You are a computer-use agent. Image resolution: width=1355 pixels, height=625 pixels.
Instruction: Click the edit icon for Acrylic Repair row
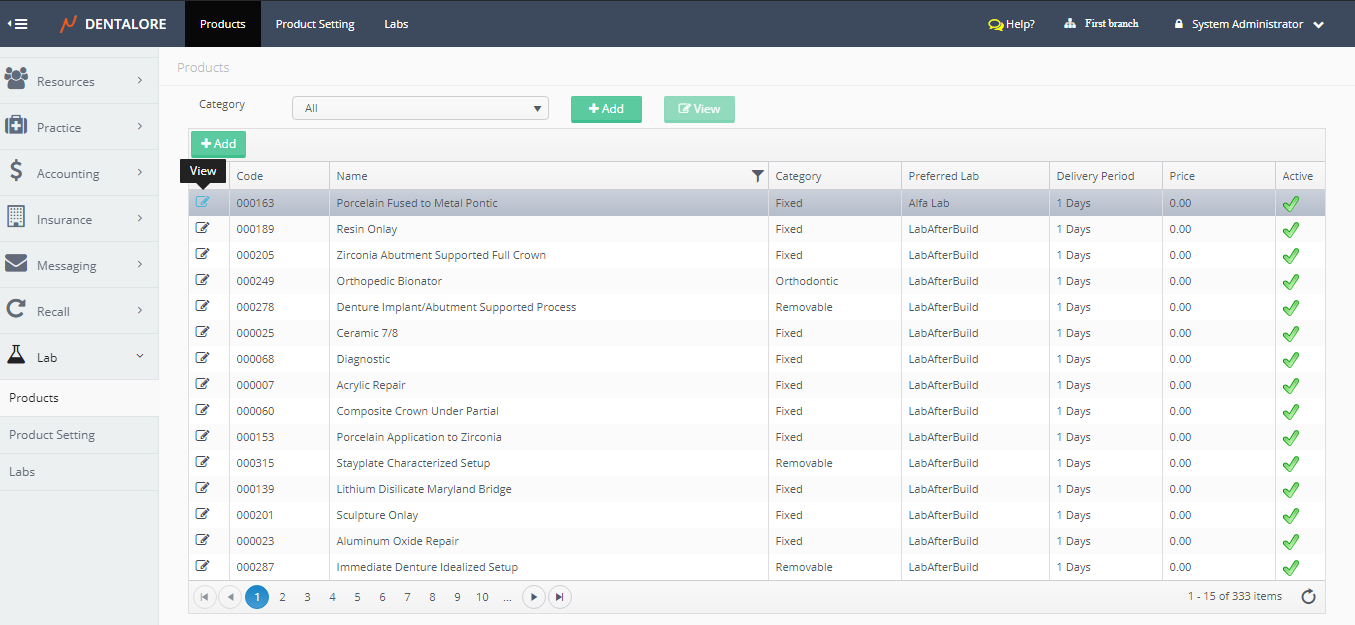(203, 384)
